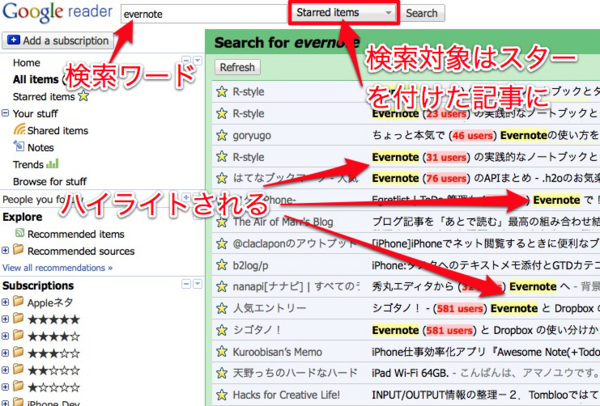Expand the Appleネタ folder
The image size is (600, 406).
[x=5, y=302]
